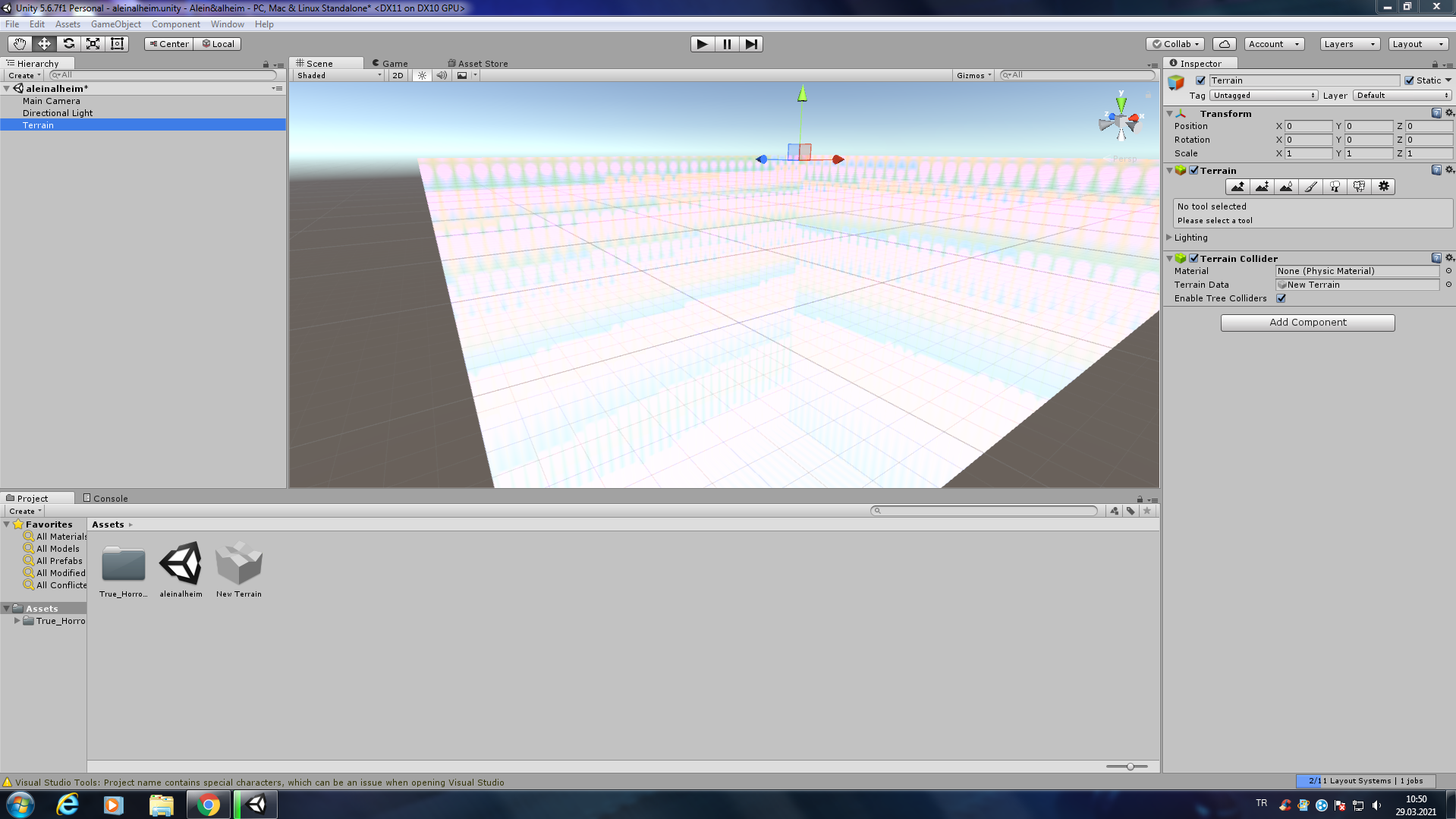Open Project Create menu

point(24,511)
